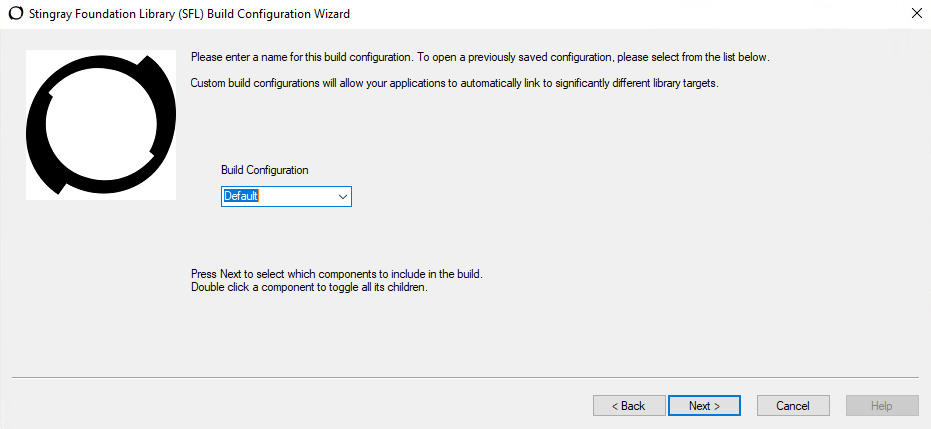
Task: Click the greyed-out Help button
Action: tap(882, 405)
